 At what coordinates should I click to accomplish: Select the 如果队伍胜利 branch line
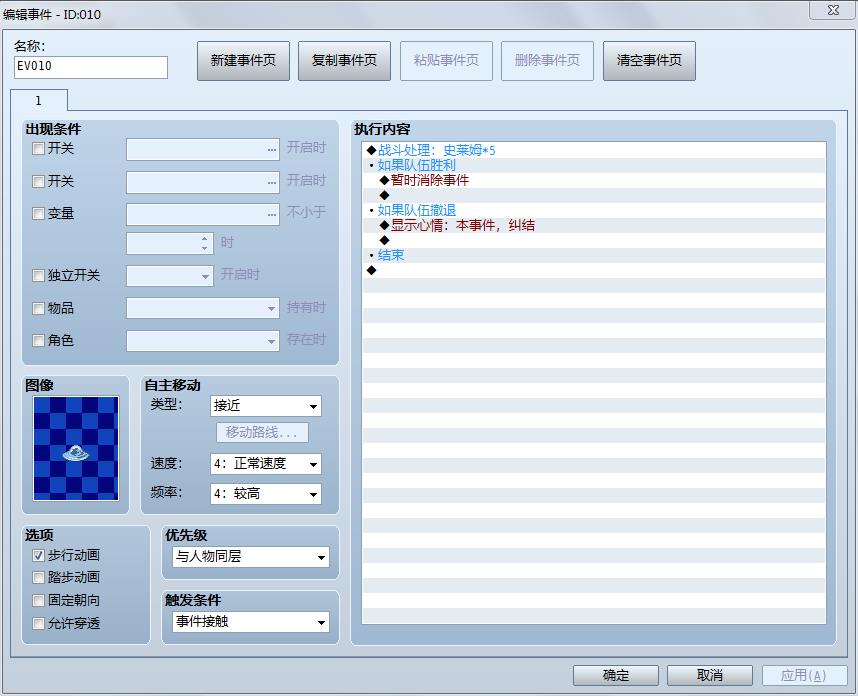point(594,165)
